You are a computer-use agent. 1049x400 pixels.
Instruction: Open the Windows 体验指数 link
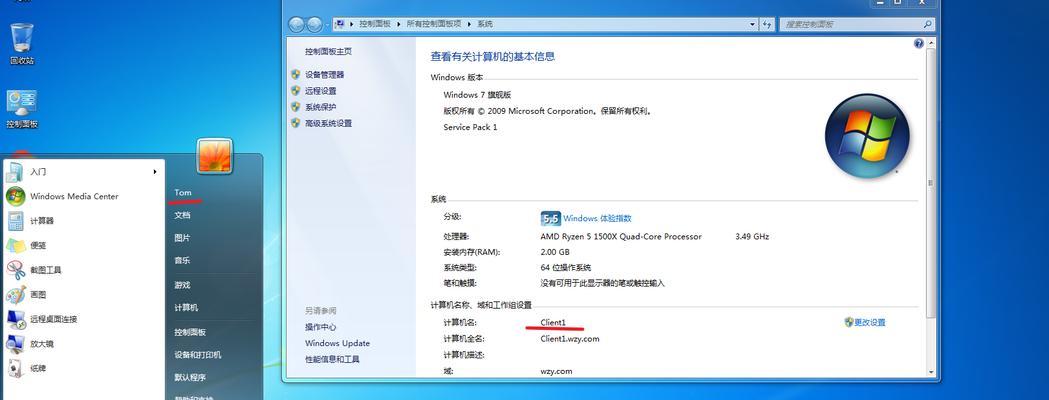pos(597,219)
